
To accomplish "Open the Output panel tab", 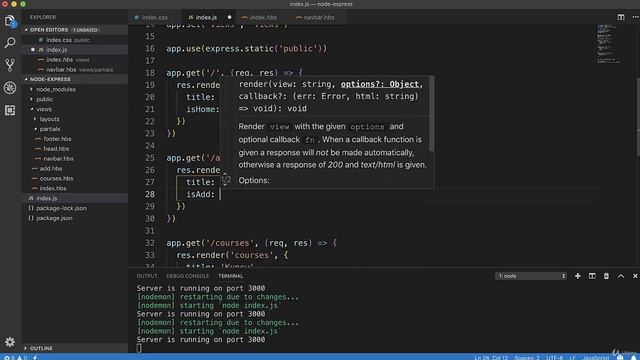I will [147, 276].
